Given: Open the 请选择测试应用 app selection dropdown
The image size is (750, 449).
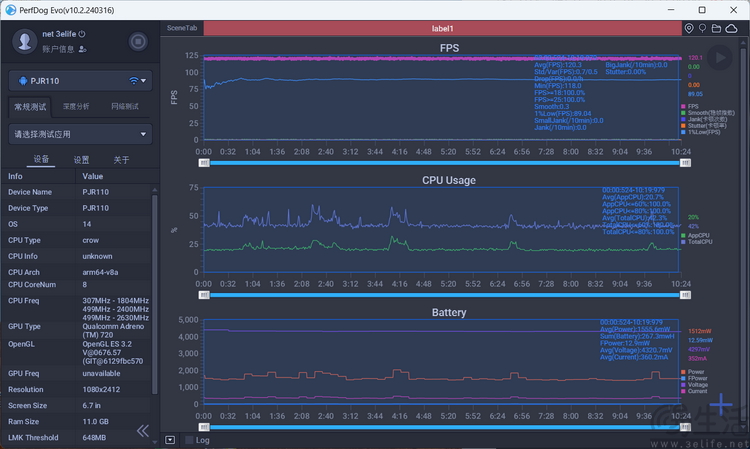Looking at the screenshot, I should click(79, 134).
